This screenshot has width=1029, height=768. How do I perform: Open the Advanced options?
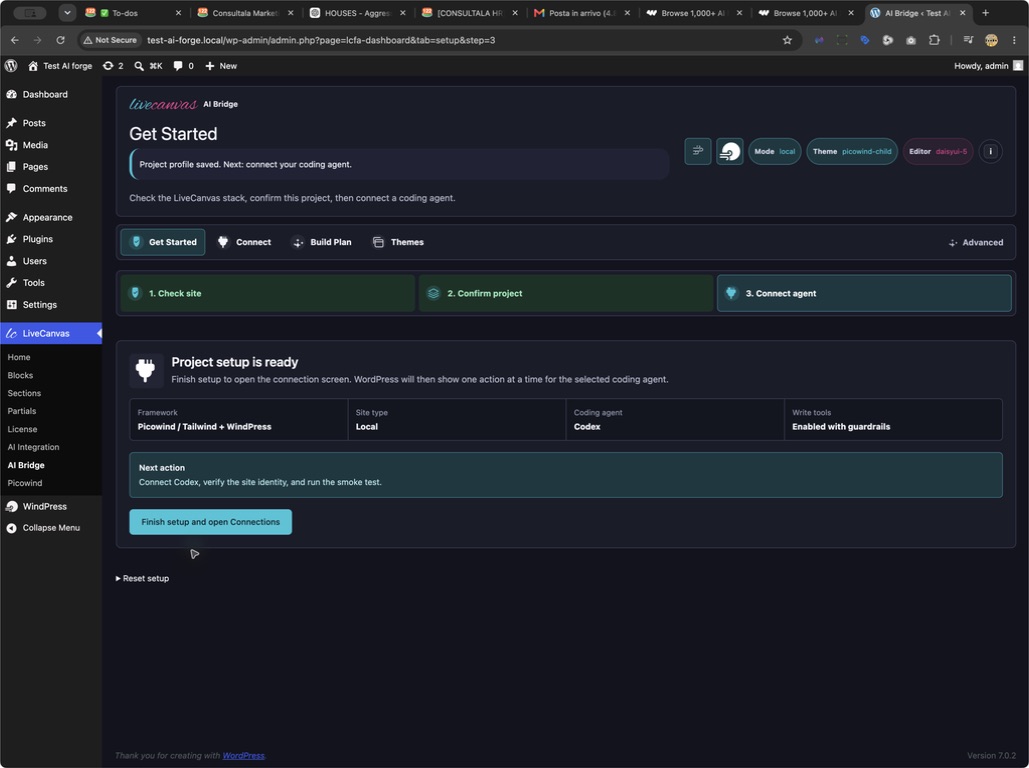point(976,242)
